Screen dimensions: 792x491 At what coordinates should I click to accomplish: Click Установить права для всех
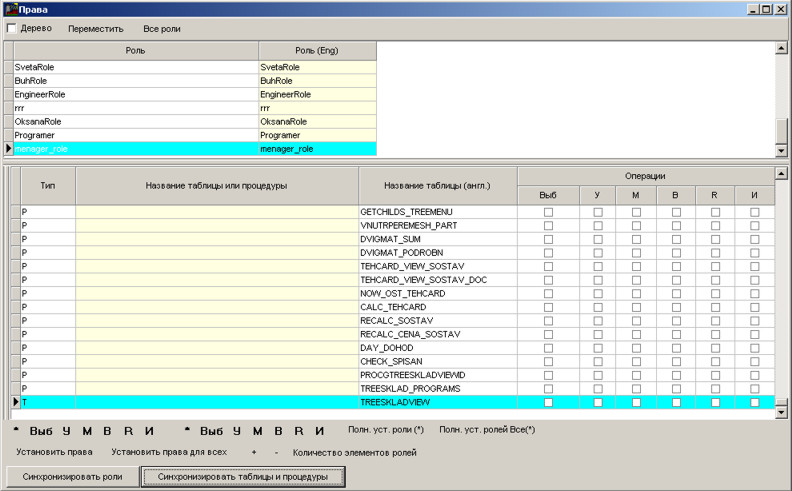click(x=169, y=452)
